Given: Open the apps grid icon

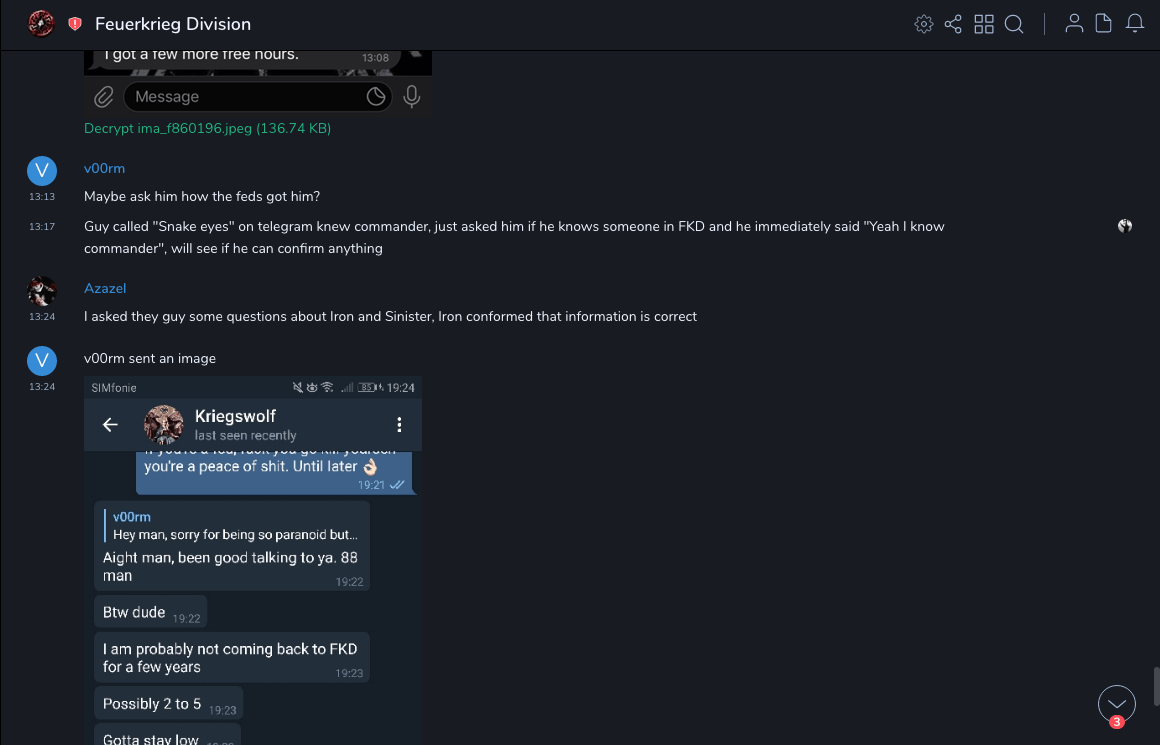Looking at the screenshot, I should (x=984, y=24).
